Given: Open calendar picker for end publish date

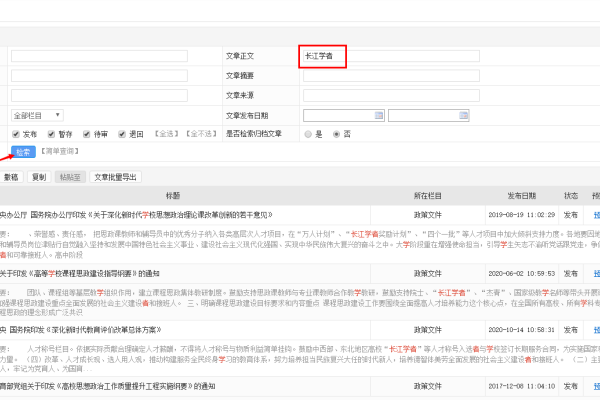Looking at the screenshot, I should tap(463, 115).
